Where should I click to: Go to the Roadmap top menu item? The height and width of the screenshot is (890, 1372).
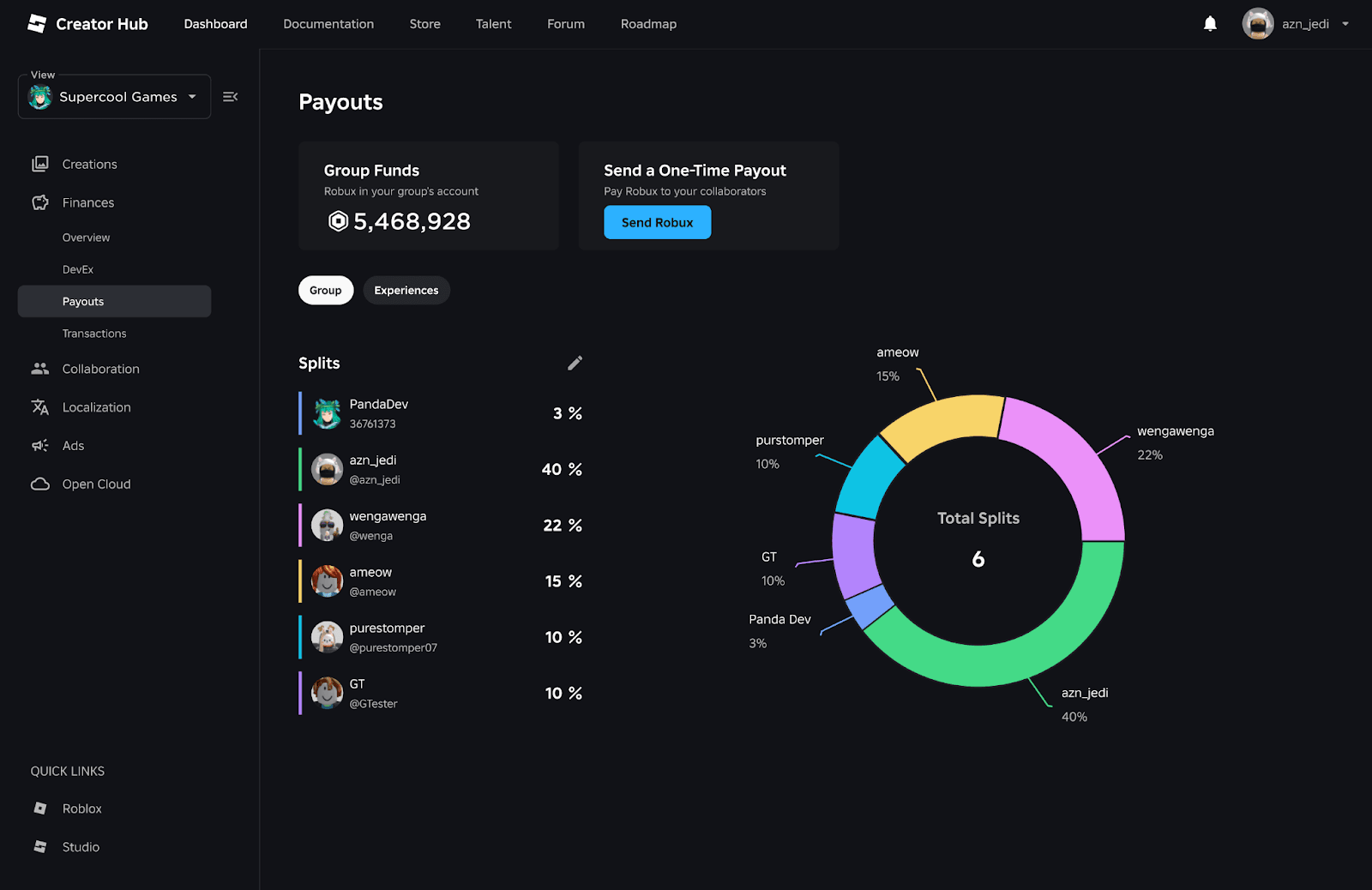[648, 24]
